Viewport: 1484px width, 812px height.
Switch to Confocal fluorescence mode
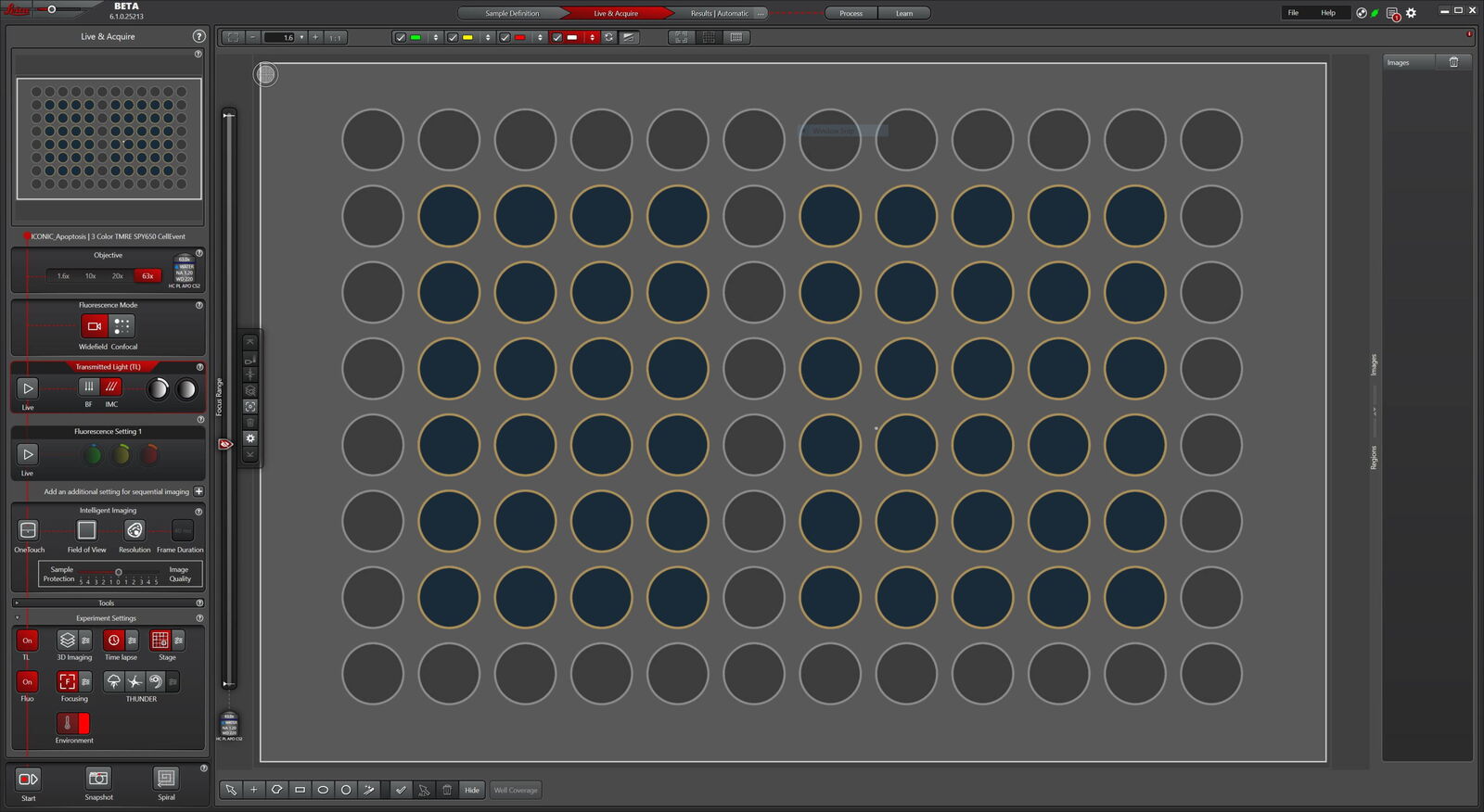click(x=122, y=326)
